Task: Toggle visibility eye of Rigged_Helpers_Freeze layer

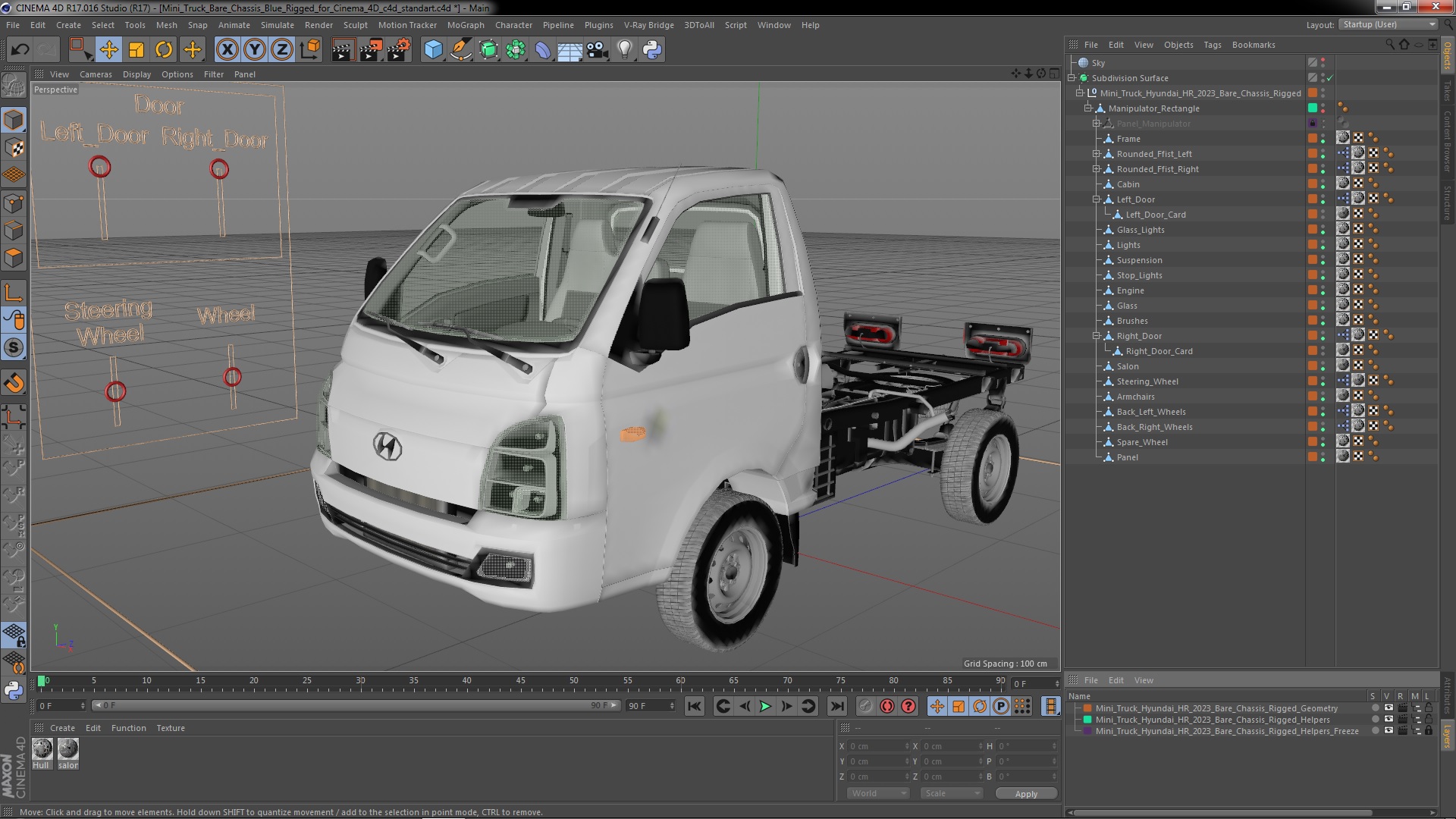Action: [x=1389, y=731]
